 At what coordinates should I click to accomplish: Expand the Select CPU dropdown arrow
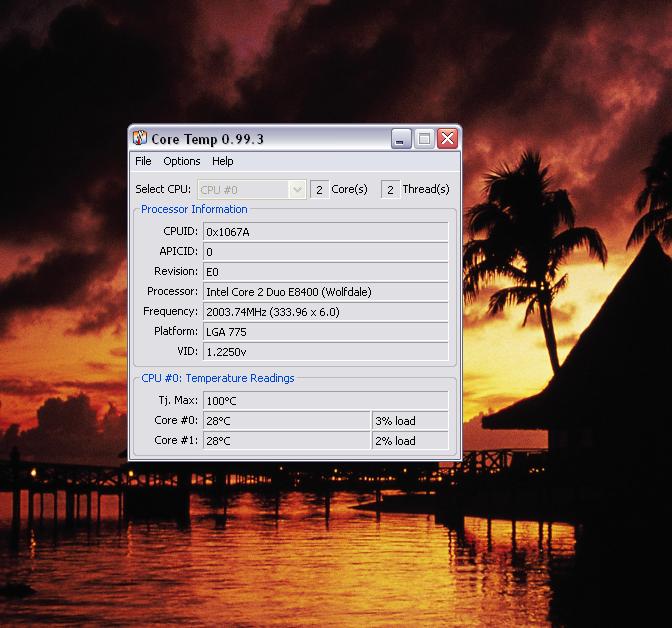pyautogui.click(x=297, y=189)
